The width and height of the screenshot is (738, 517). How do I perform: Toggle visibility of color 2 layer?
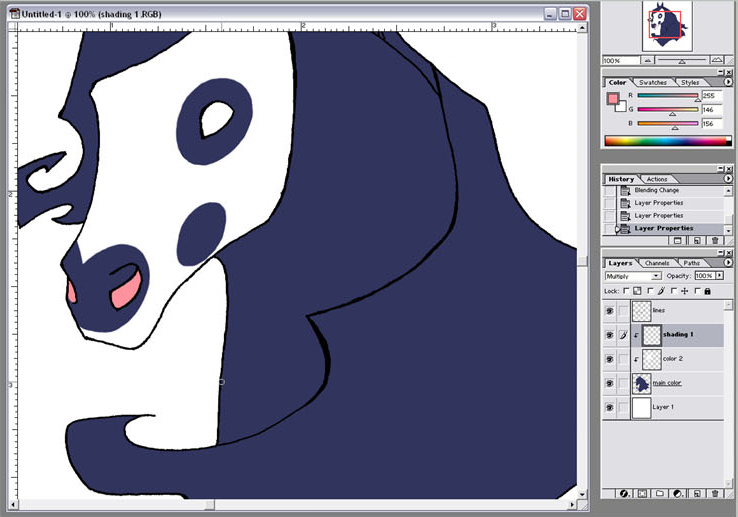[x=610, y=359]
